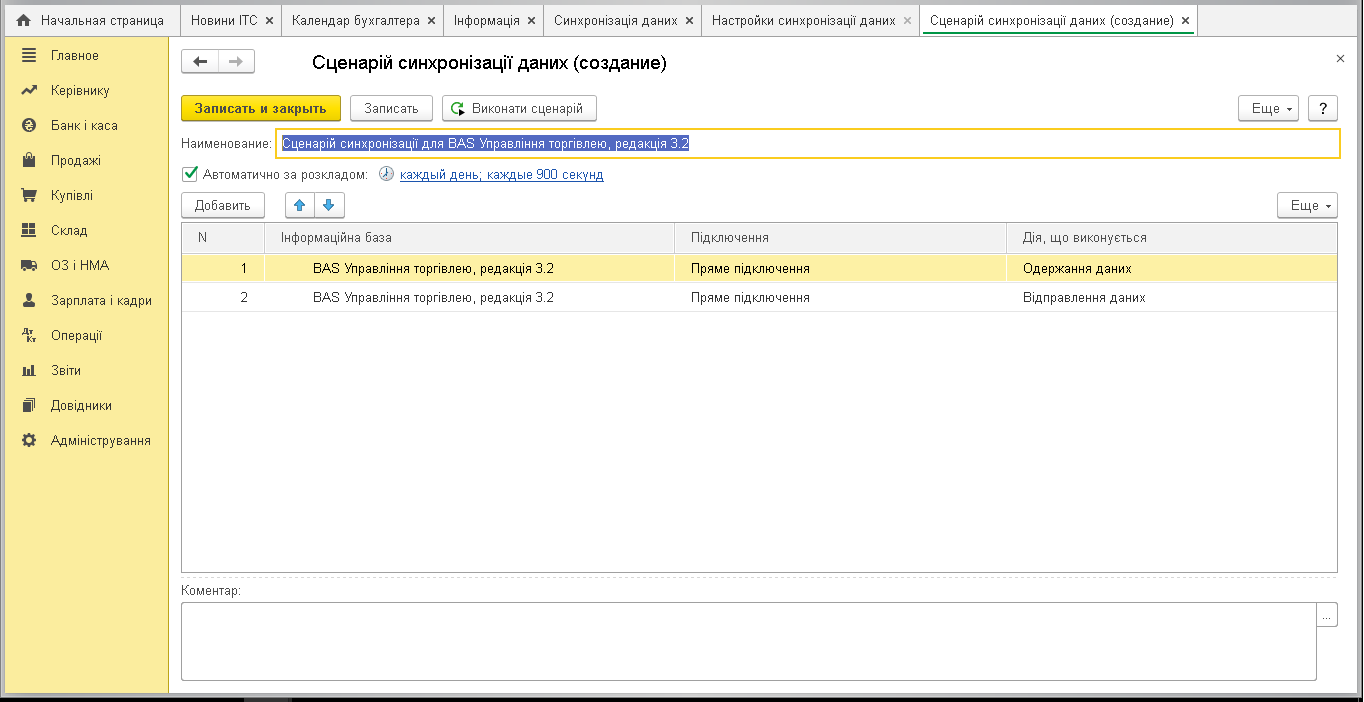Open the Банк і каса sidebar section
1364x702 pixels.
[84, 125]
